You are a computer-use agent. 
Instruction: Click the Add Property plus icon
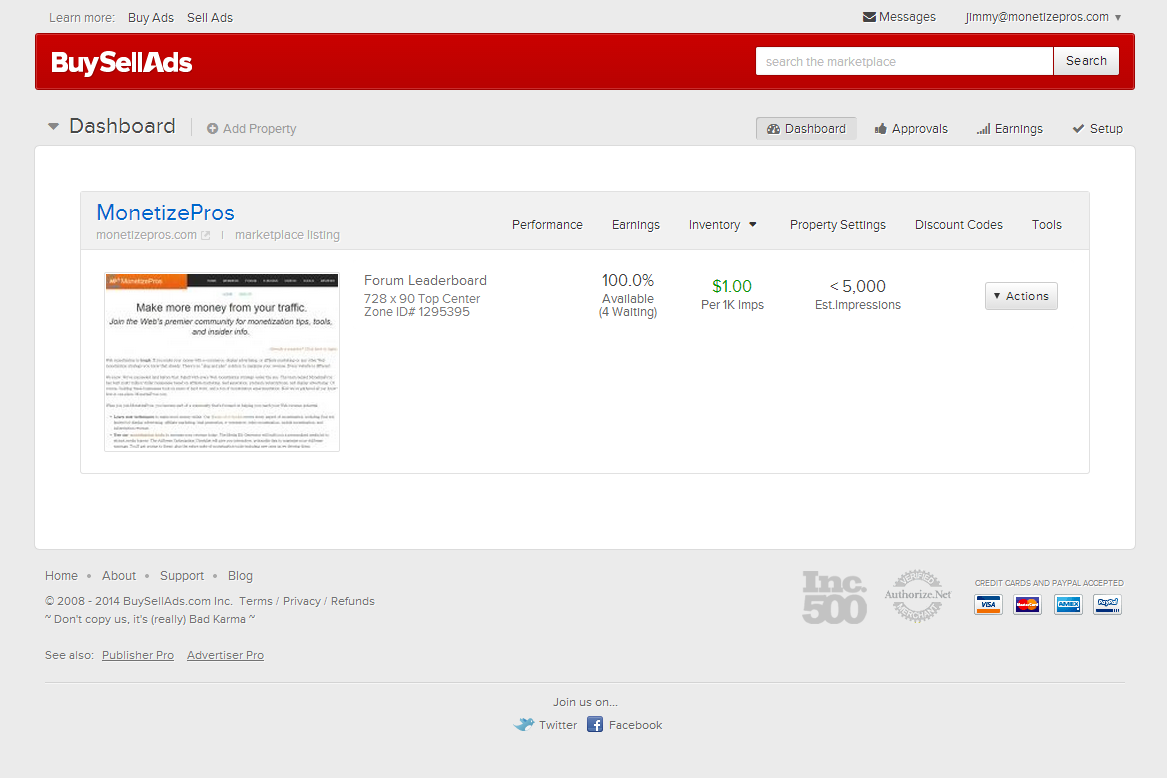tap(212, 129)
